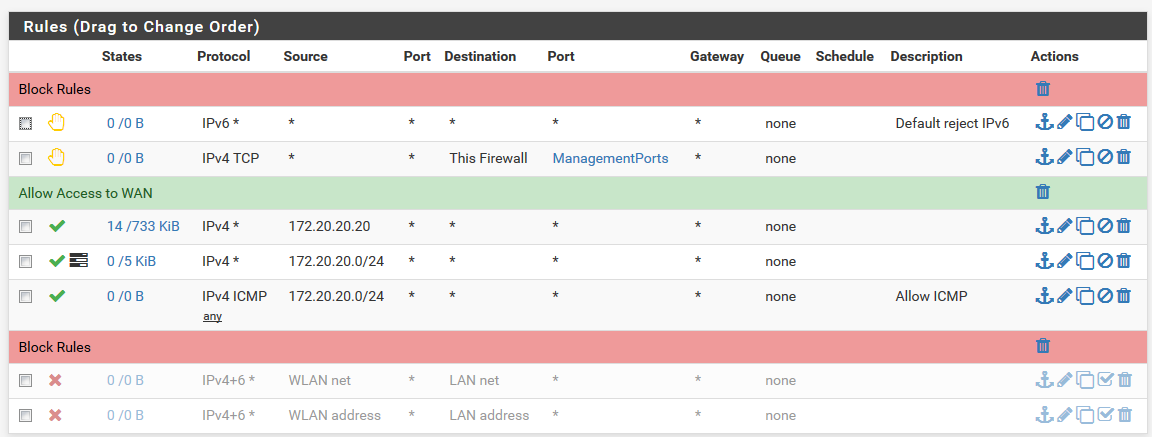Edit the Default reject IPv6 rule
Viewport: 1152px width, 437px height.
point(1064,123)
